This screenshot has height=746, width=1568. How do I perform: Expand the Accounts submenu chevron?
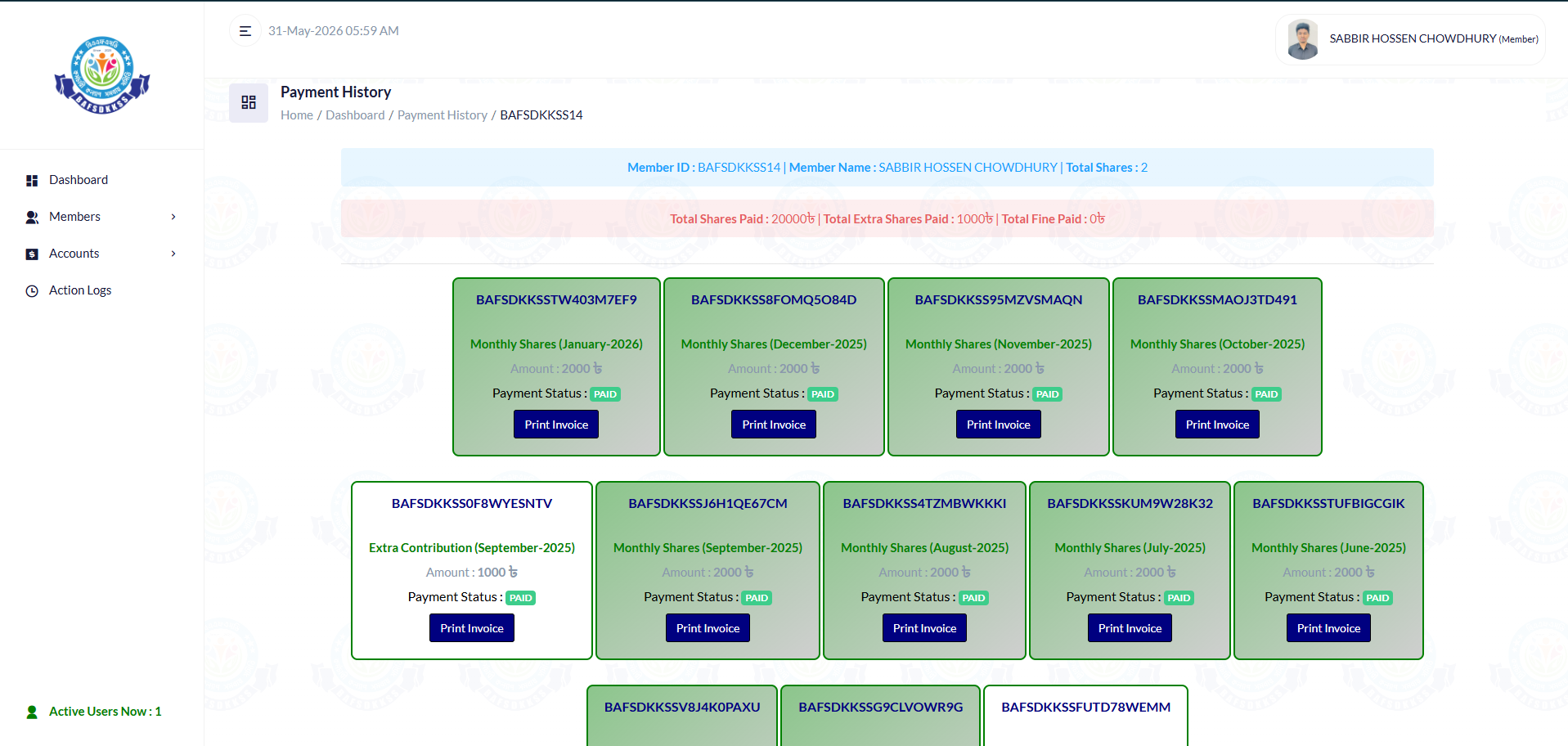click(x=173, y=254)
